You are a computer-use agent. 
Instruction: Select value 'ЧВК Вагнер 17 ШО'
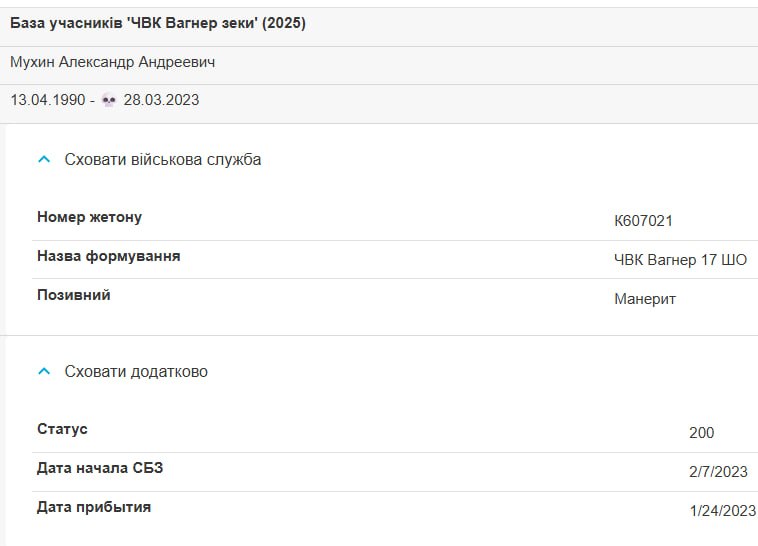[x=681, y=260]
